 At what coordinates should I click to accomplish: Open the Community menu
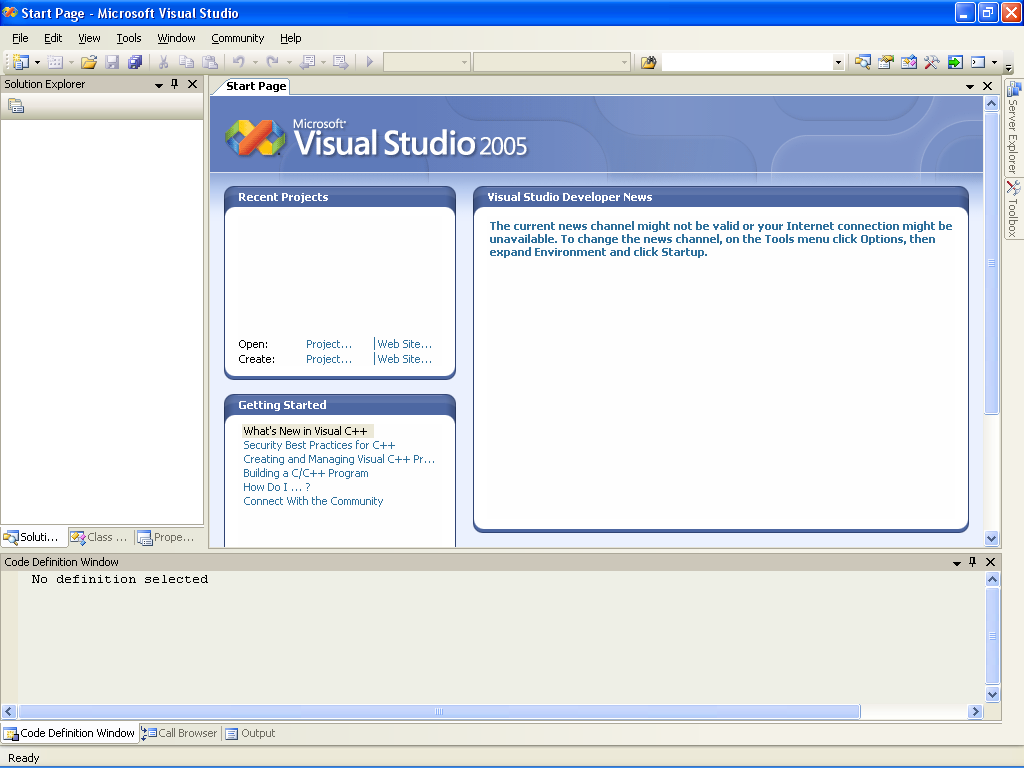238,38
